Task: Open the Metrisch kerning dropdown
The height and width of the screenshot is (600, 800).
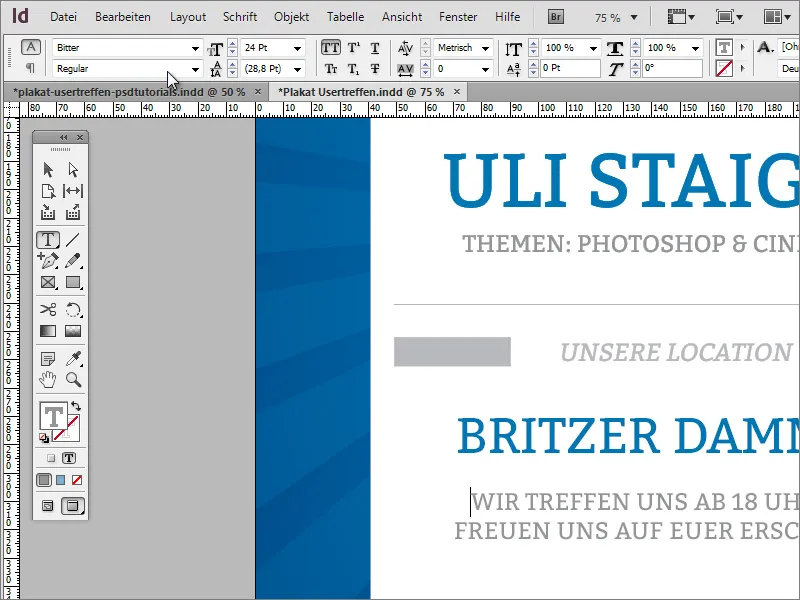Action: [485, 48]
